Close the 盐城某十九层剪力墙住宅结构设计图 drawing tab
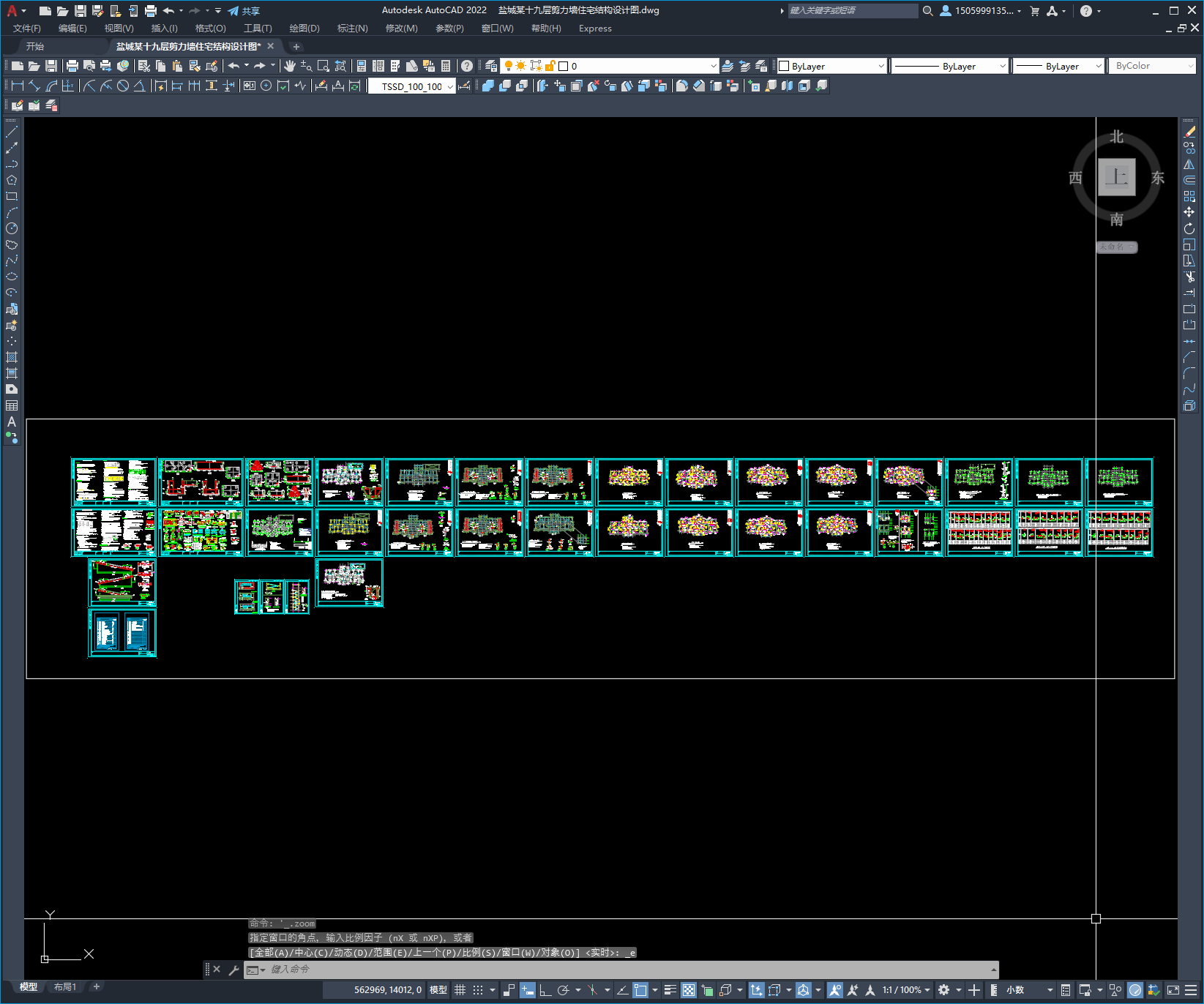The height and width of the screenshot is (1004, 1204). tap(271, 46)
